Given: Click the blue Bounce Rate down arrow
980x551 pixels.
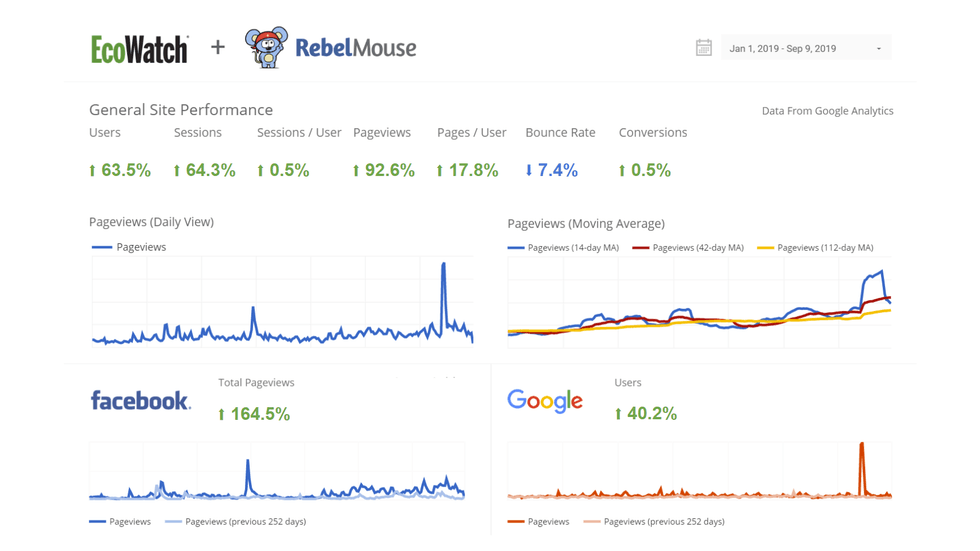Looking at the screenshot, I should [529, 171].
